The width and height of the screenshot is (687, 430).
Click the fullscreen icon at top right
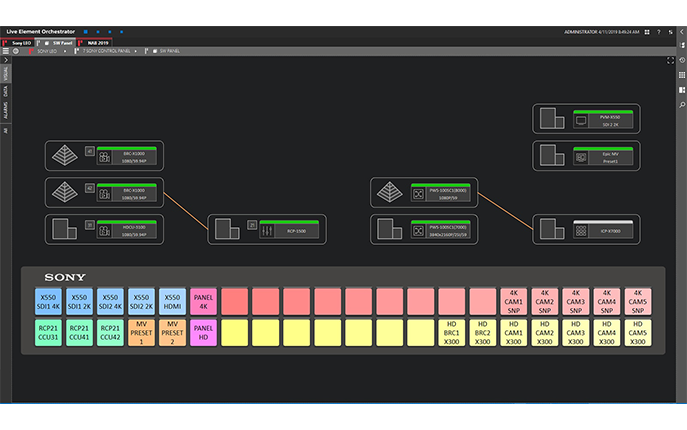670,61
